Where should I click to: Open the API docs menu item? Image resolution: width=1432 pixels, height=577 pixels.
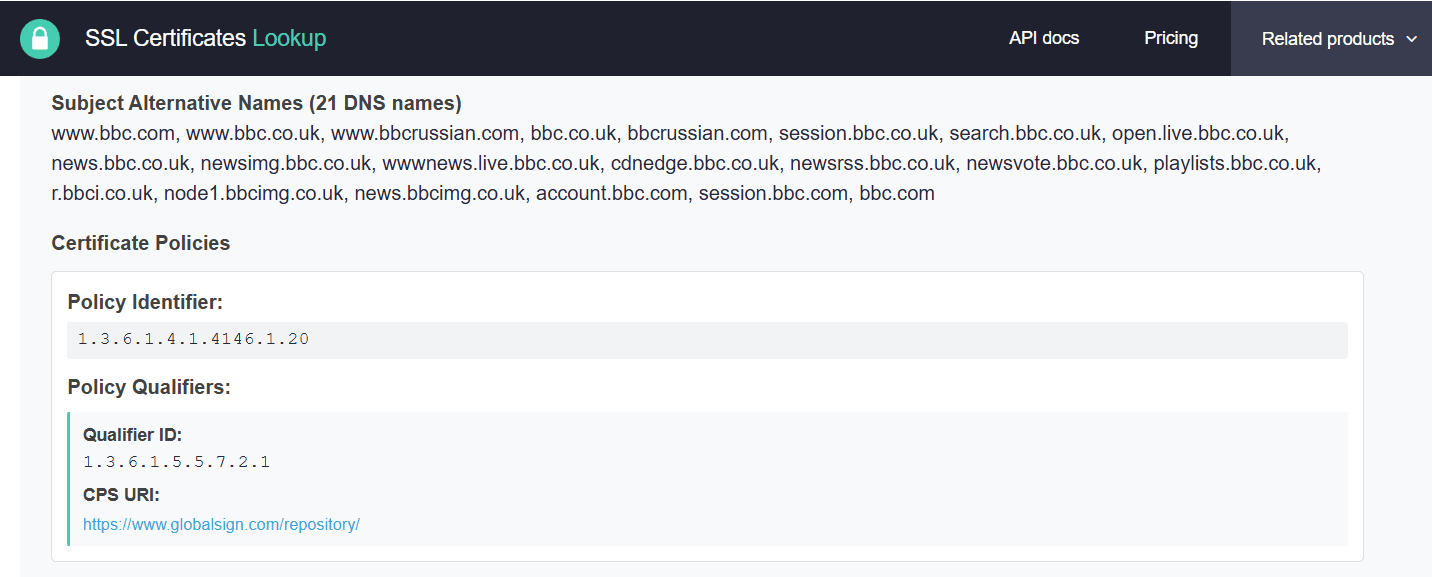[x=1044, y=38]
